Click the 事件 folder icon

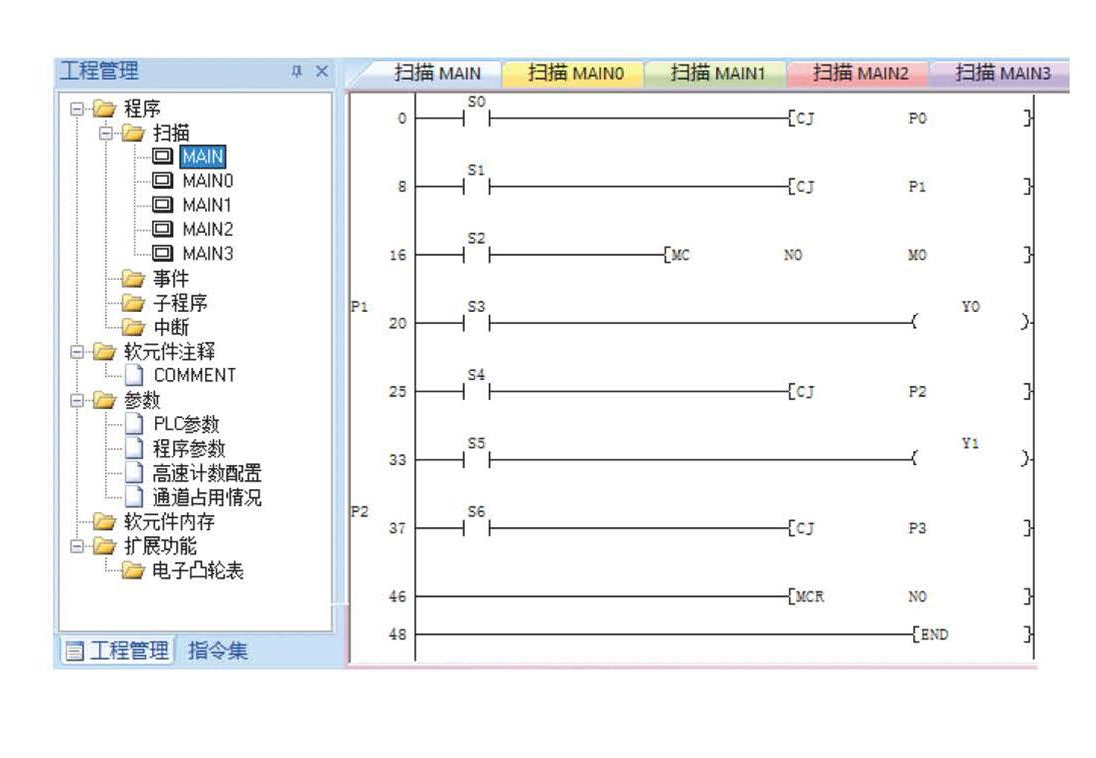point(133,279)
